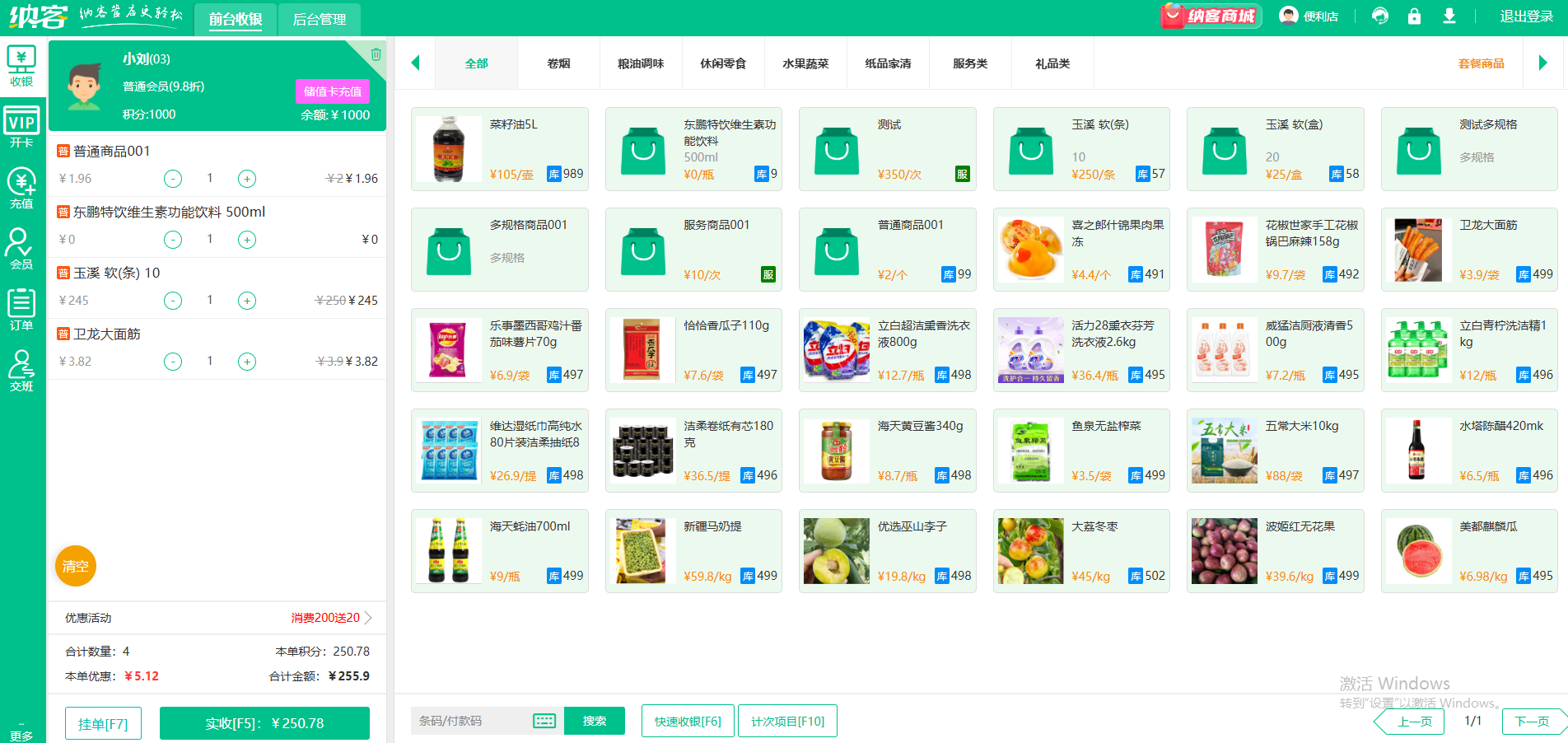Select 测试多规格 product card
This screenshot has height=743, width=1568.
[x=1469, y=149]
